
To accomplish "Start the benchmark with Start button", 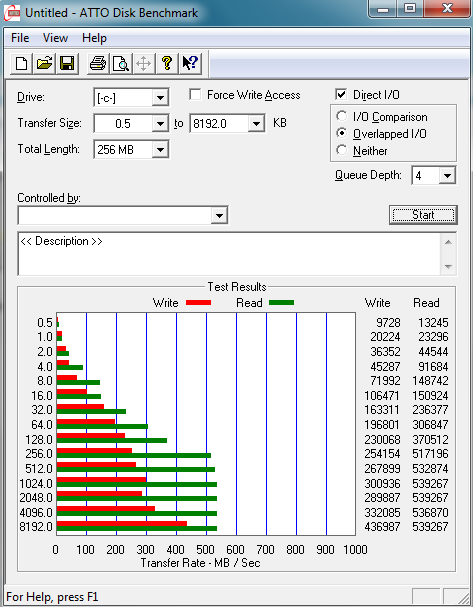I will 423,215.
